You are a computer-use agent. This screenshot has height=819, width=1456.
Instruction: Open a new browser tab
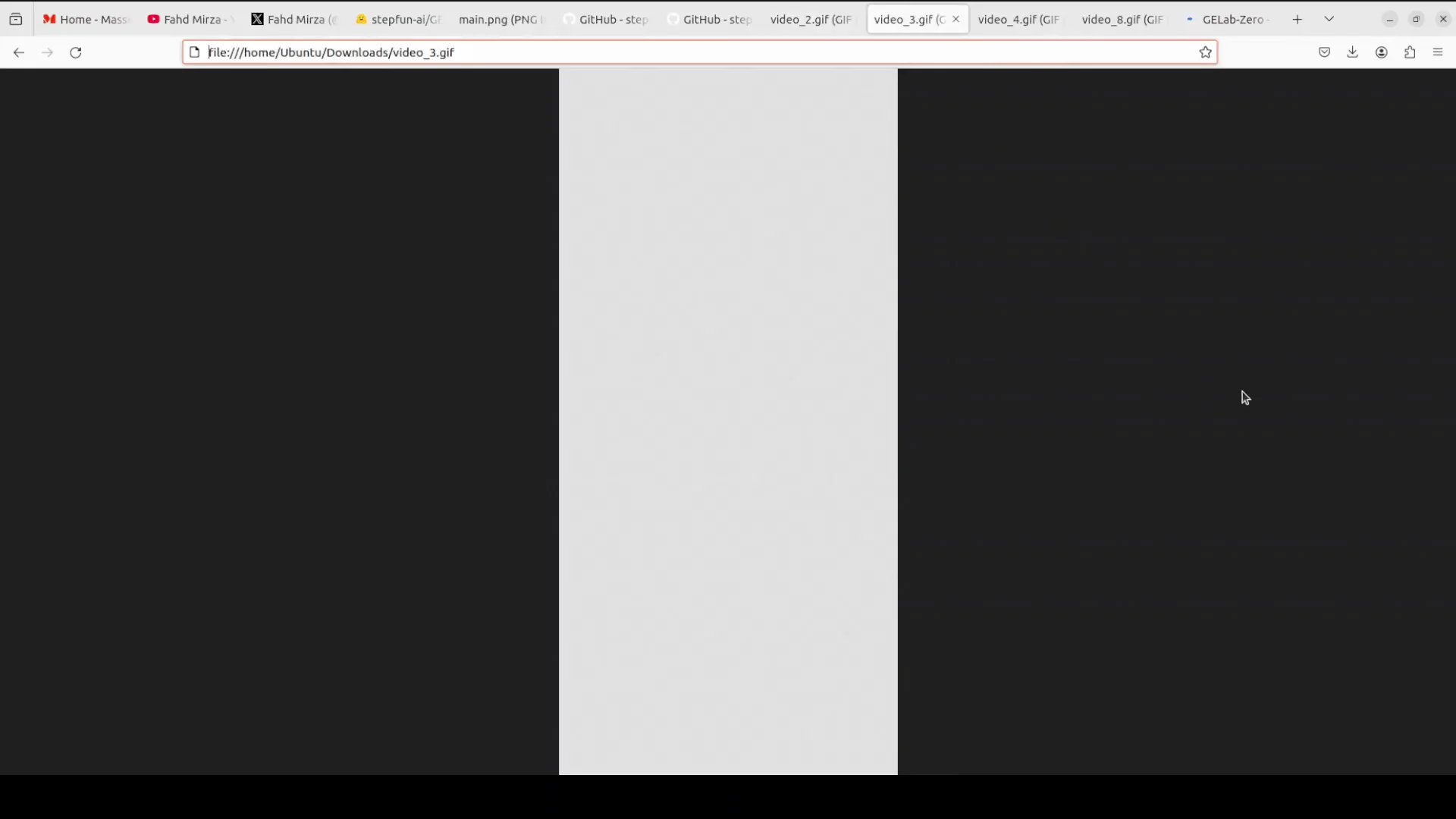pyautogui.click(x=1298, y=19)
